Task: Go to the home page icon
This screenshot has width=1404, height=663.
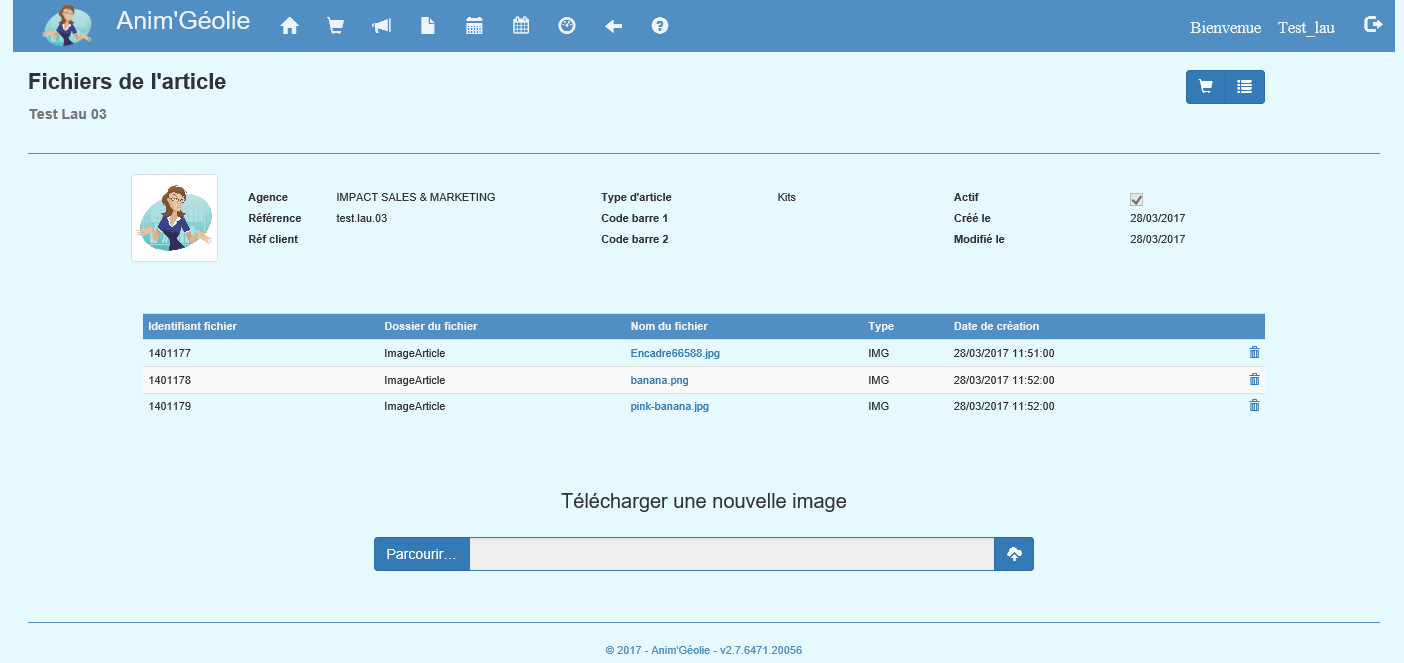Action: pyautogui.click(x=290, y=26)
